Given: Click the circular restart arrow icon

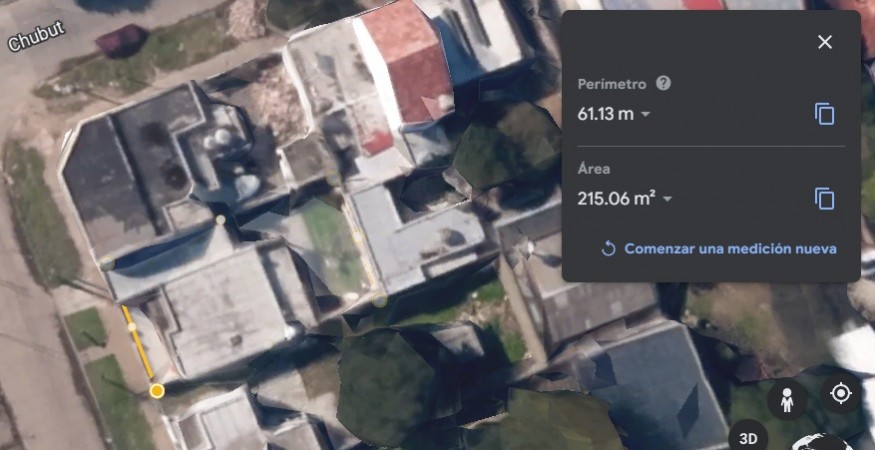Looking at the screenshot, I should pyautogui.click(x=608, y=248).
